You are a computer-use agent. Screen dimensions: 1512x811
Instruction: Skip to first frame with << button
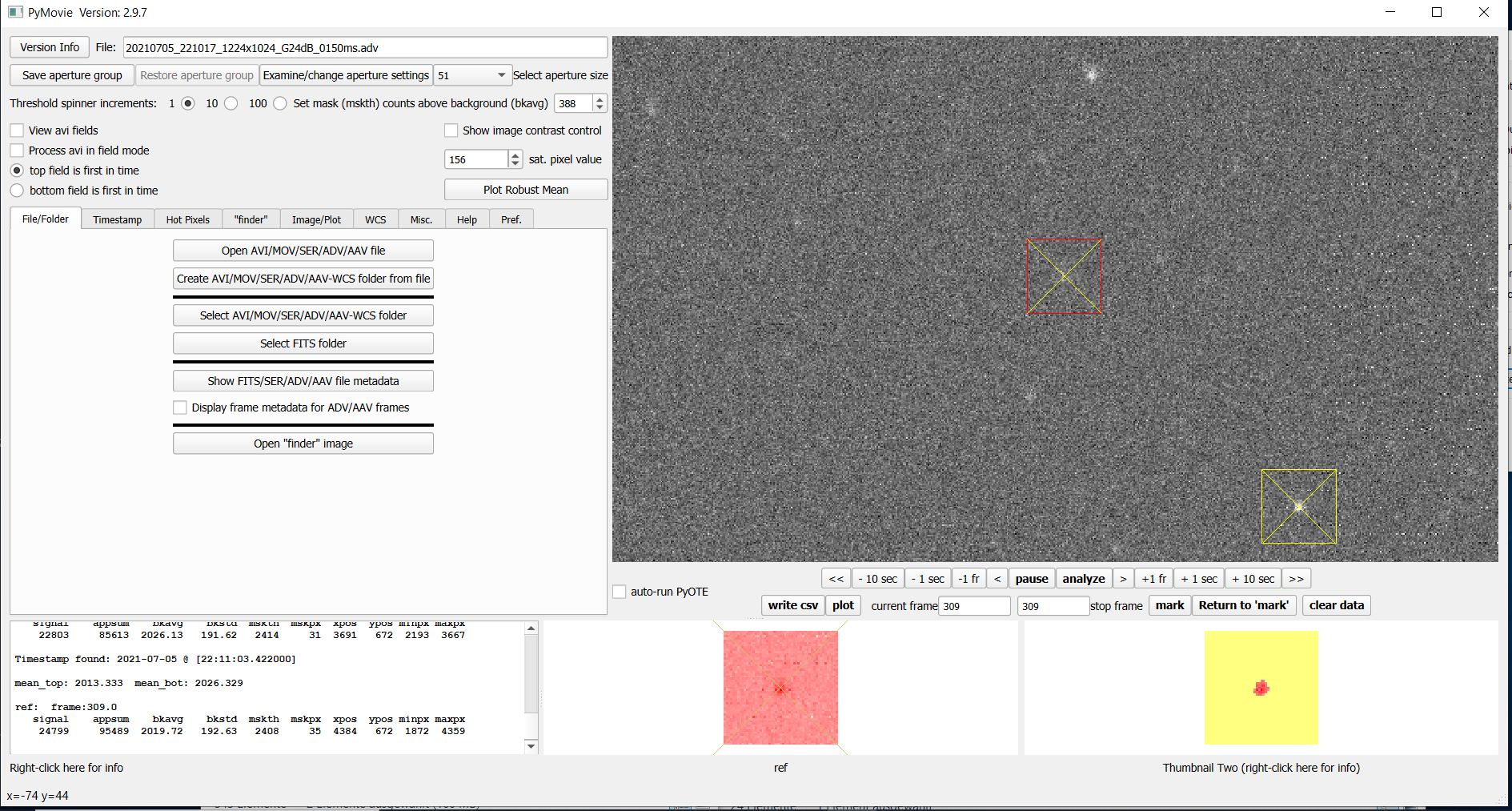coord(836,579)
